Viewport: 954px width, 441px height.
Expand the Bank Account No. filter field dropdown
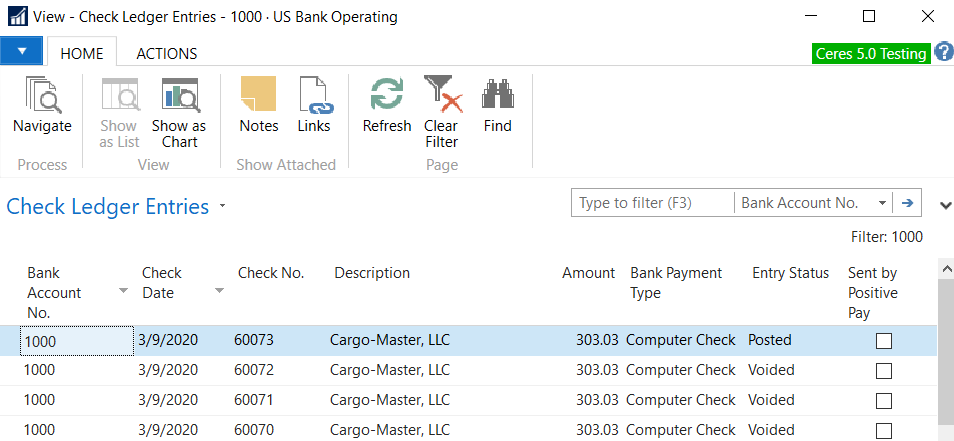point(882,203)
